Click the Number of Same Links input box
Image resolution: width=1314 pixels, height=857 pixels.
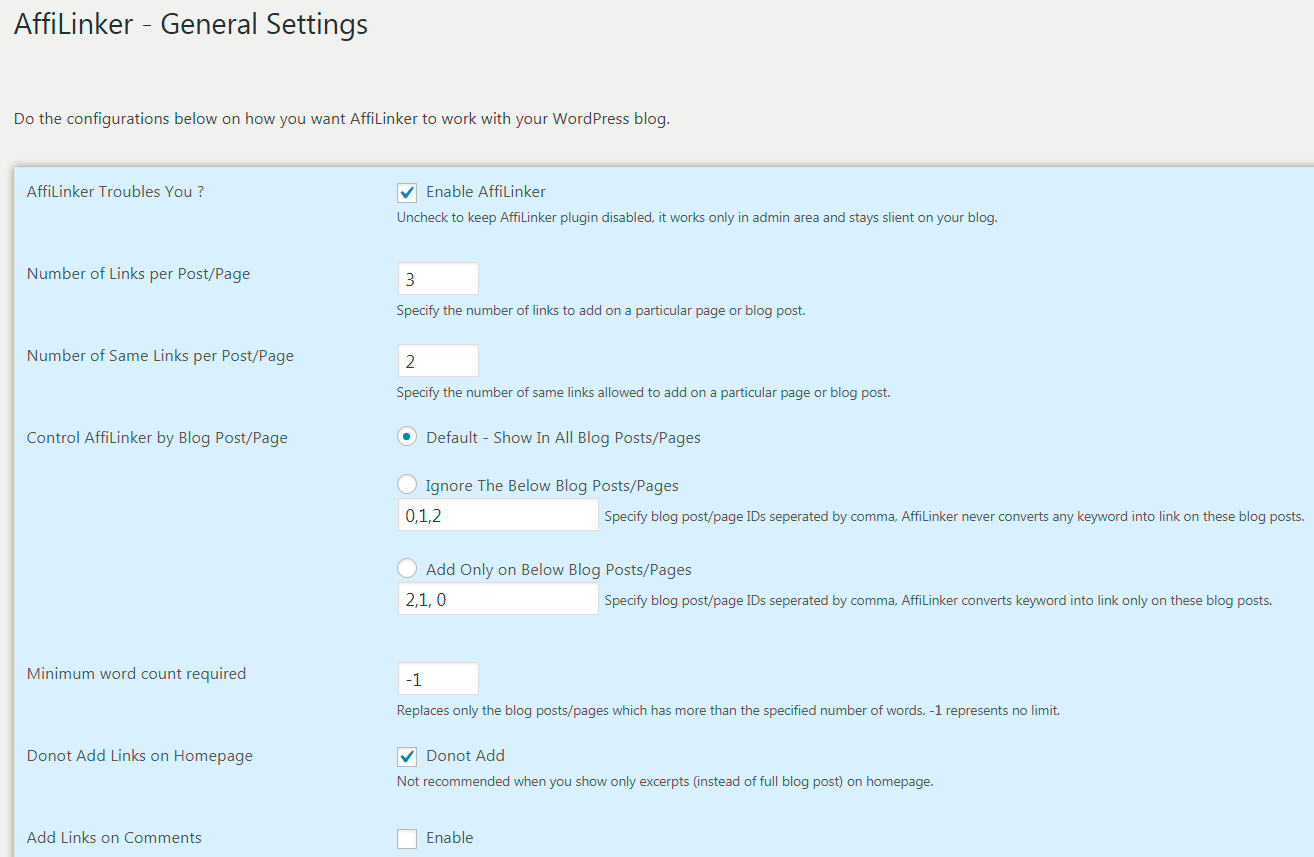point(438,361)
